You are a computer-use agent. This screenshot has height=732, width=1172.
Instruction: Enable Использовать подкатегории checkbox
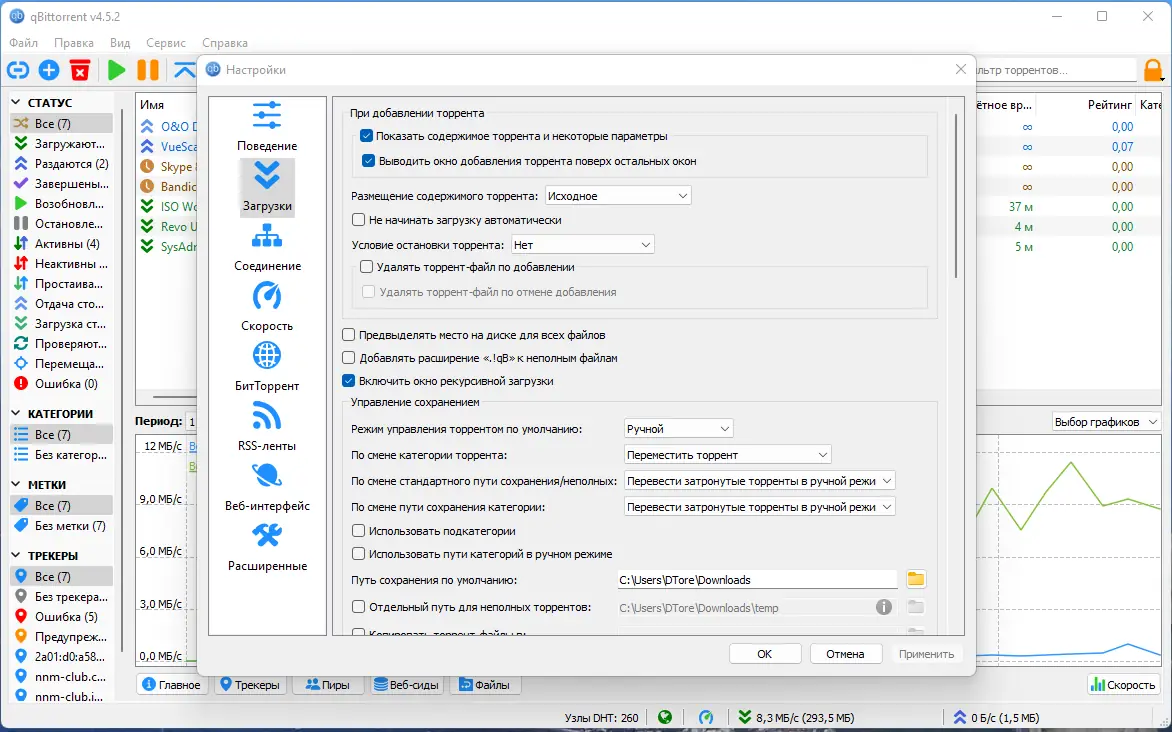click(359, 531)
